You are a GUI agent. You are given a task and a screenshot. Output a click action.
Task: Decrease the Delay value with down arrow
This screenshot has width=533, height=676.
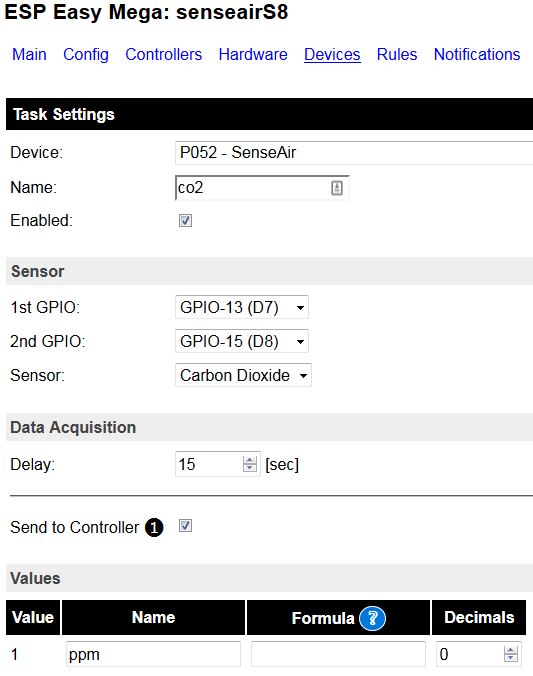point(250,468)
